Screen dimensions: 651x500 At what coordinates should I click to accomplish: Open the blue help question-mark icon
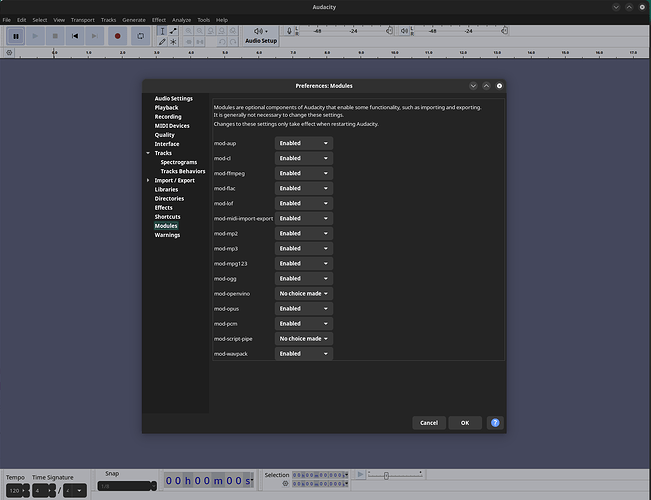(495, 423)
